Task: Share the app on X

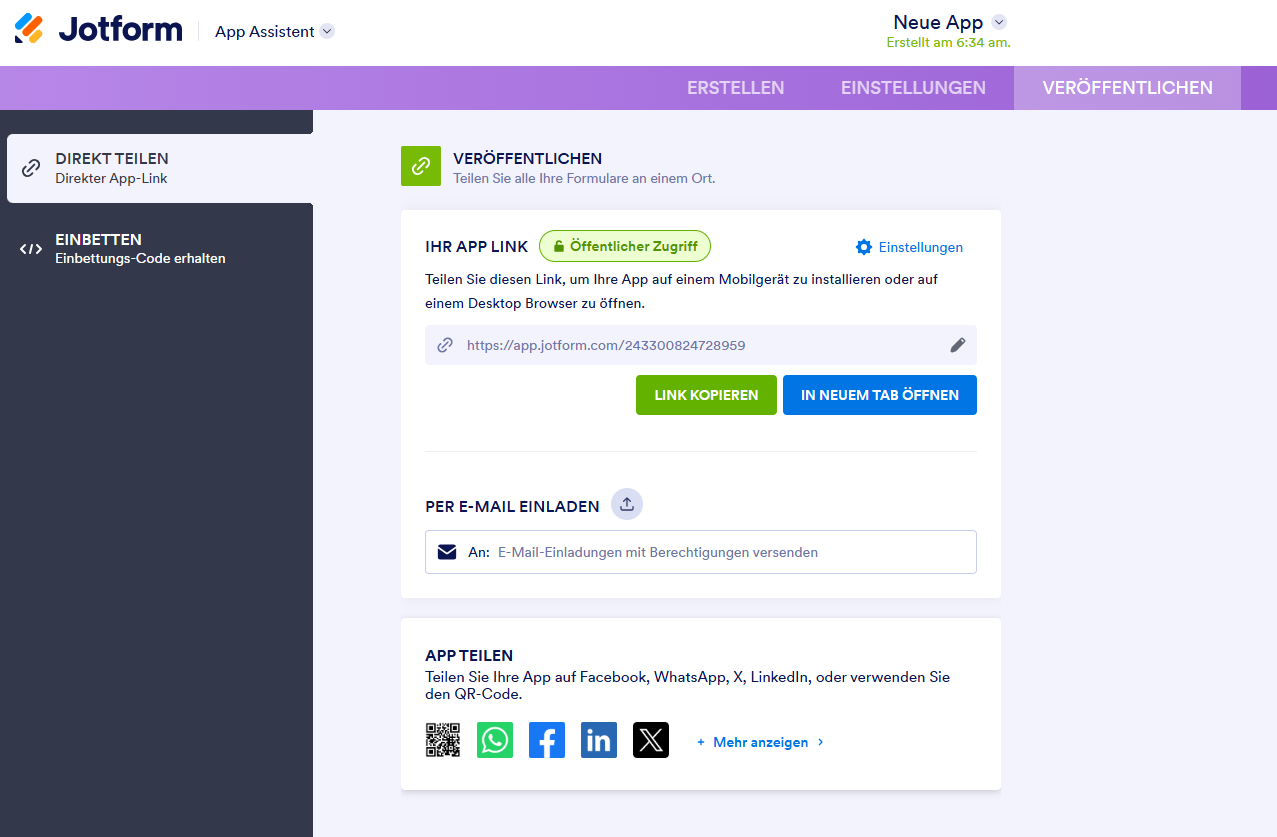Action: [651, 740]
